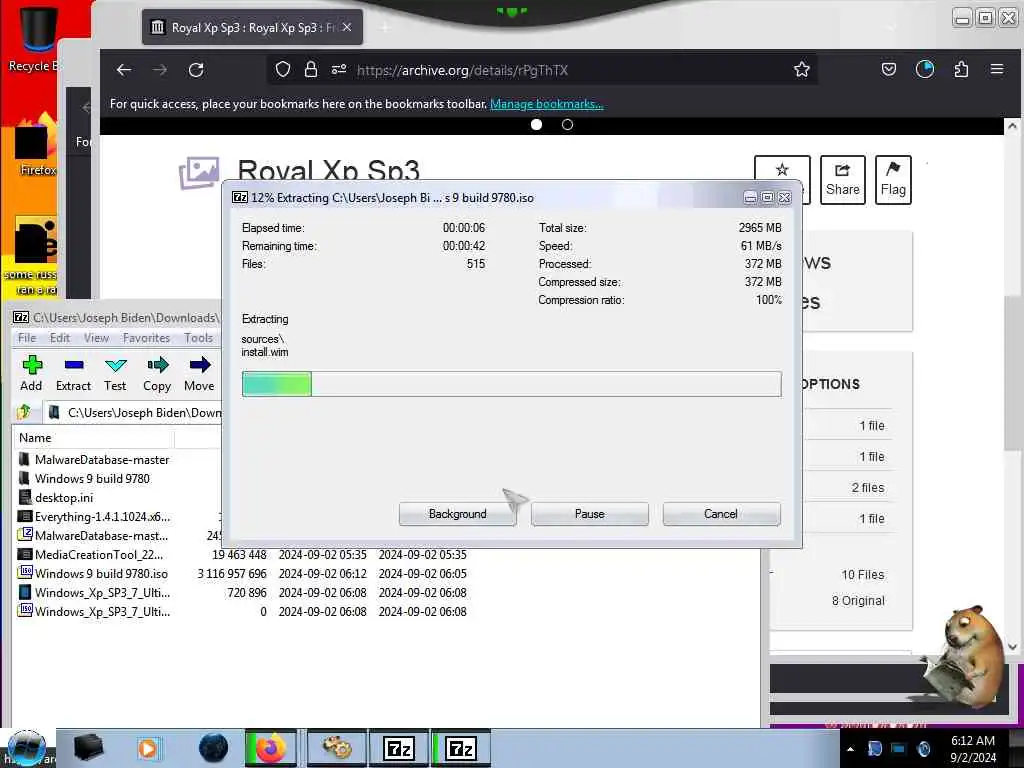1024x768 pixels.
Task: Bookmark this page with the star icon
Action: coord(802,69)
